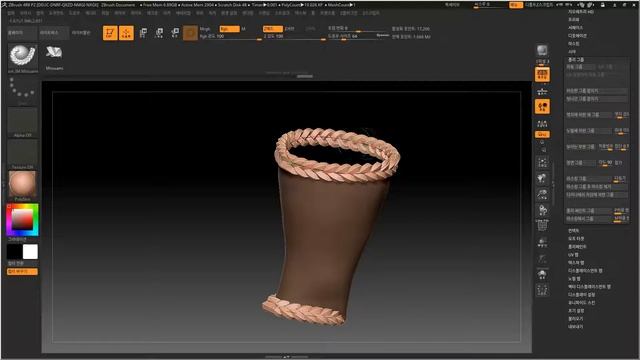The width and height of the screenshot is (640, 360).
Task: Toggle the orange Xyz rotation button
Action: point(542,134)
